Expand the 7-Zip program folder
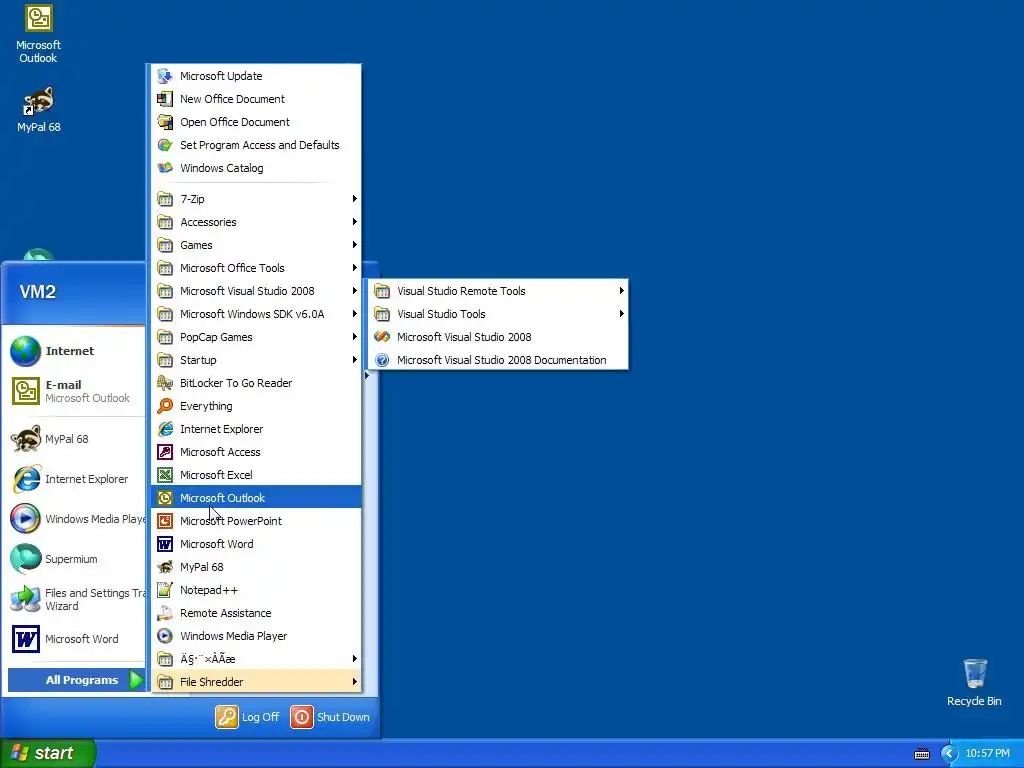 point(256,199)
